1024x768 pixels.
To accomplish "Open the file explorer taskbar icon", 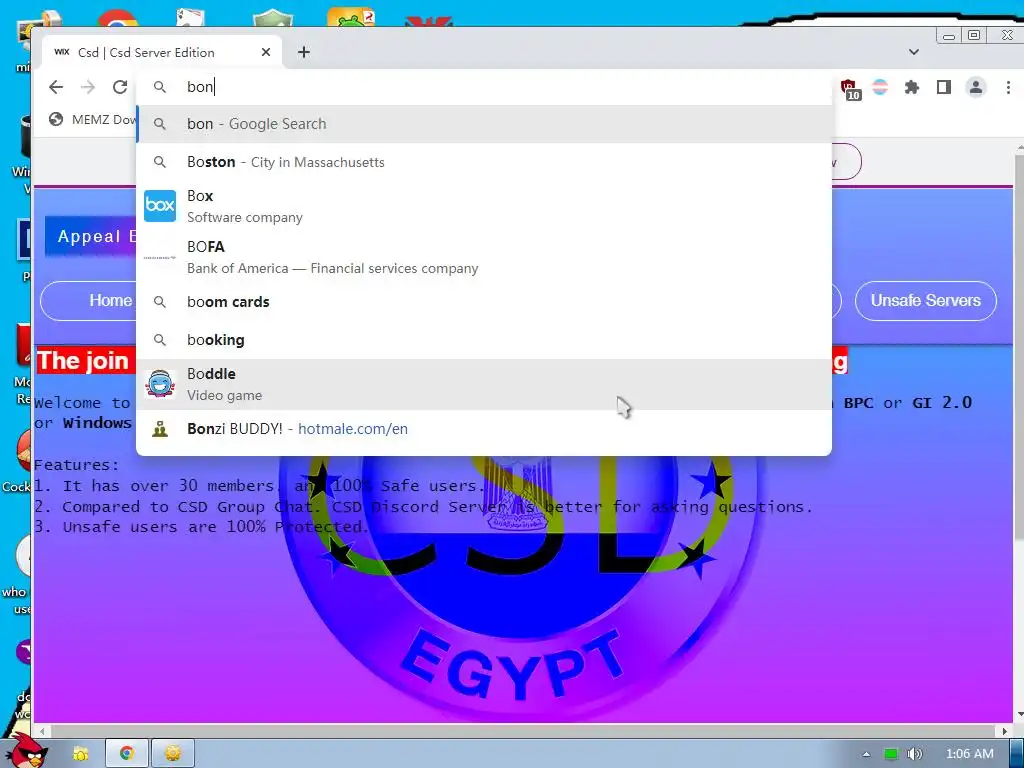I will point(80,754).
